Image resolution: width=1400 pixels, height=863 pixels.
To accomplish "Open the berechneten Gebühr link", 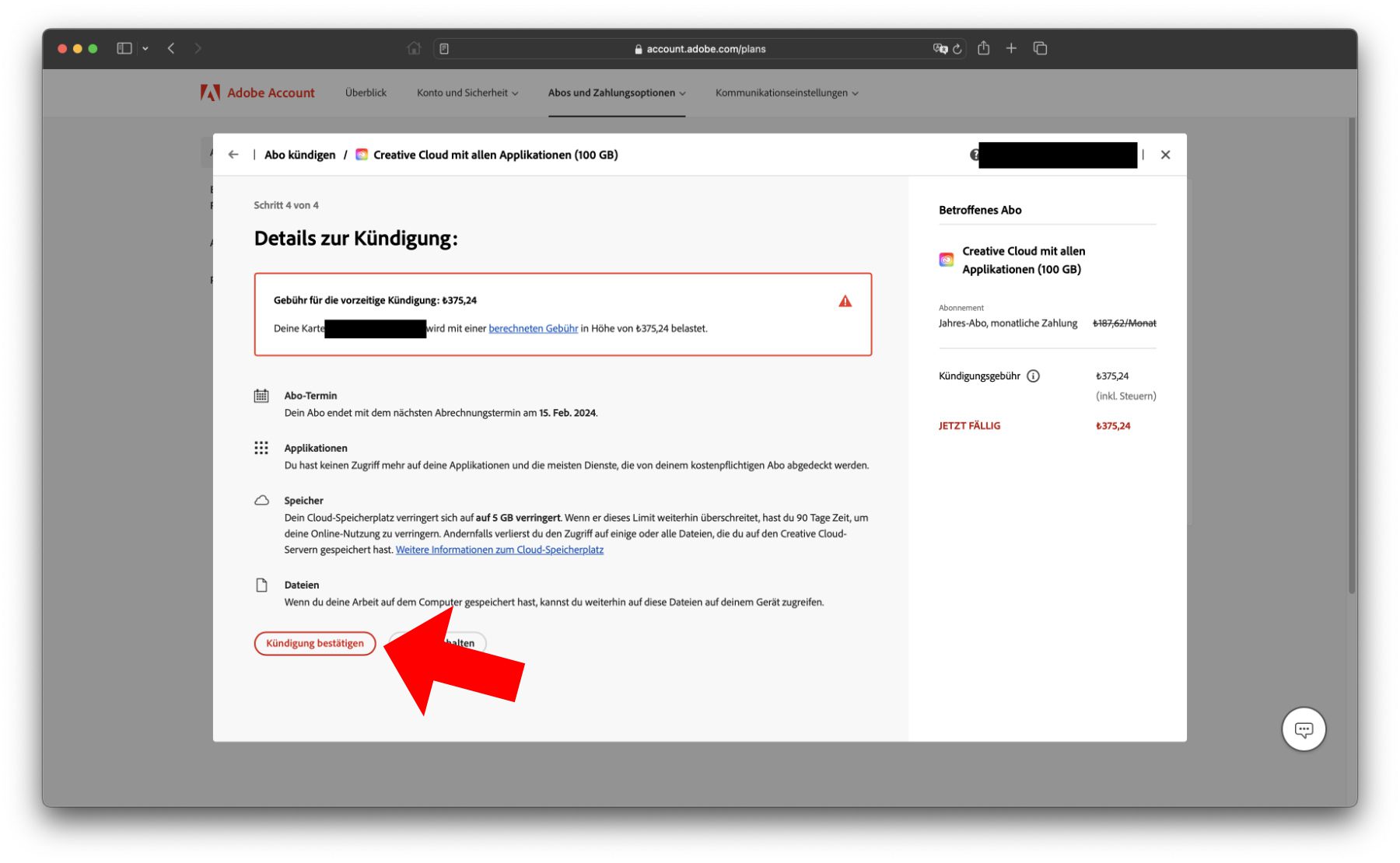I will coord(533,329).
